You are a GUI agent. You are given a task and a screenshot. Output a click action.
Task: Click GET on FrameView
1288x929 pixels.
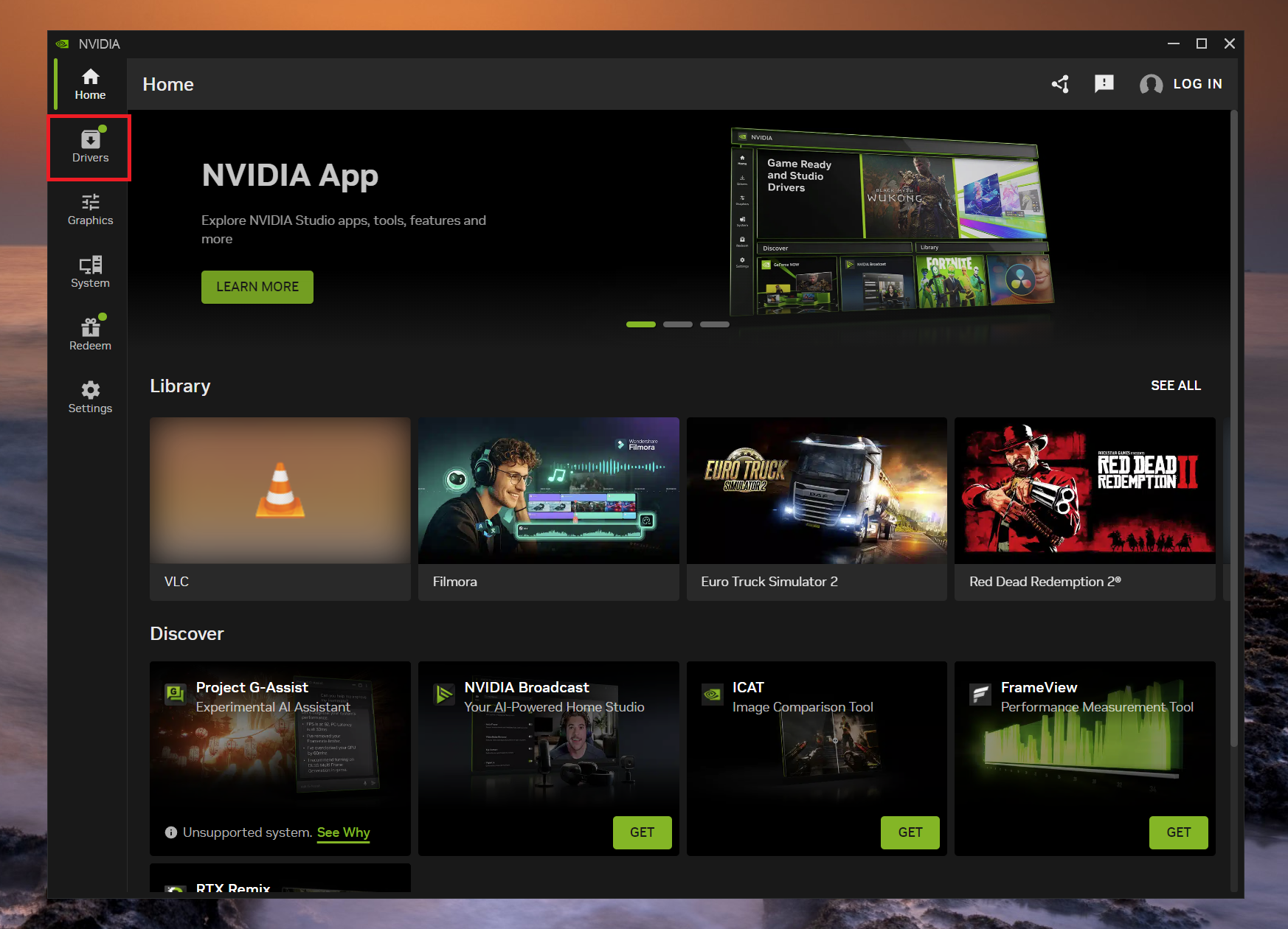pyautogui.click(x=1178, y=832)
